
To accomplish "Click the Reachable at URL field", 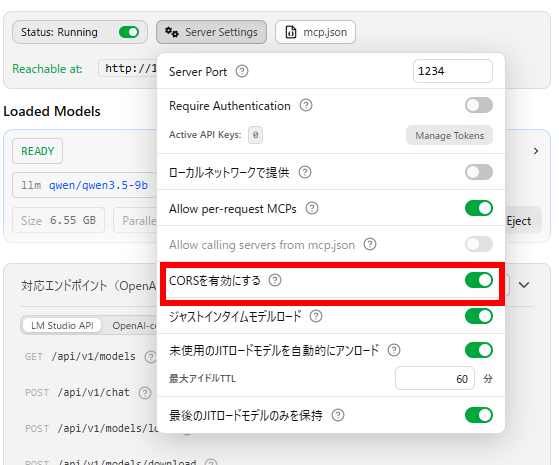I will click(x=128, y=68).
